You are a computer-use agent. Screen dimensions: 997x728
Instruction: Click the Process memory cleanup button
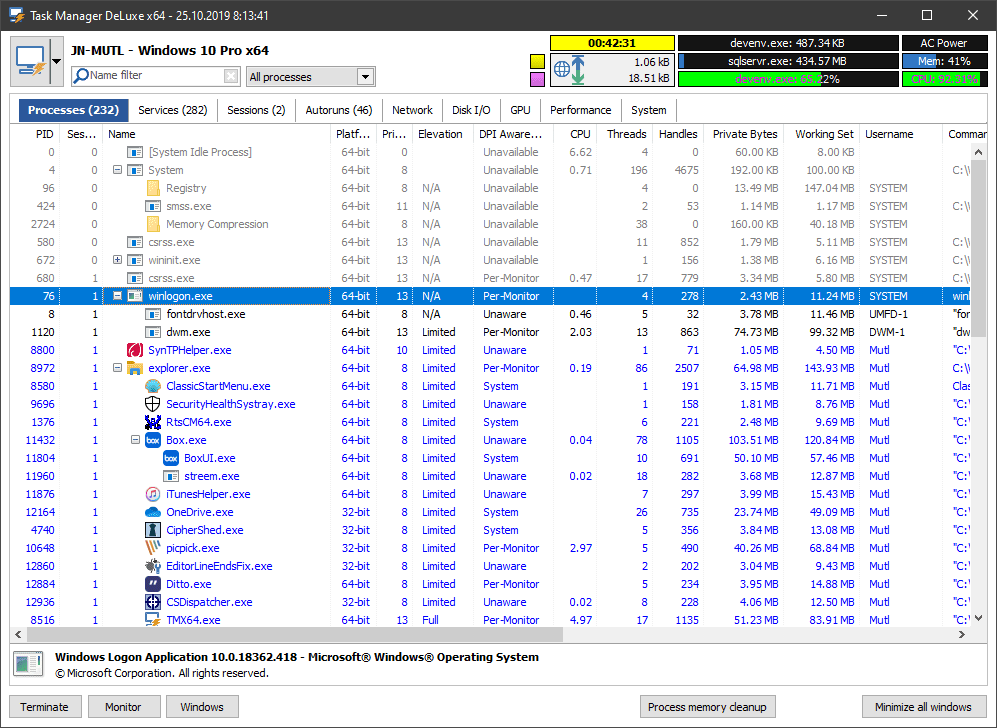tap(708, 707)
